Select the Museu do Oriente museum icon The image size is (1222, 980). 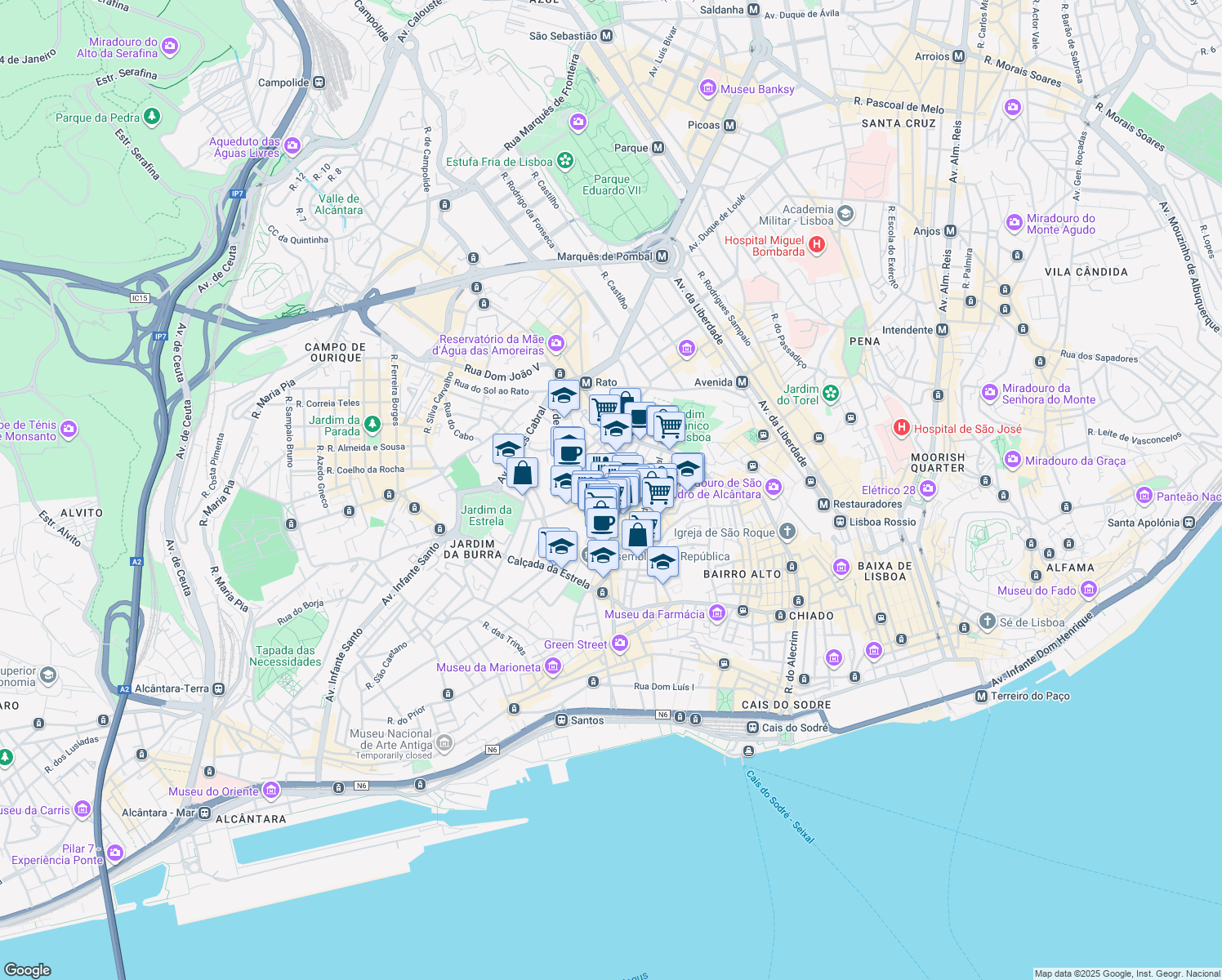[271, 791]
